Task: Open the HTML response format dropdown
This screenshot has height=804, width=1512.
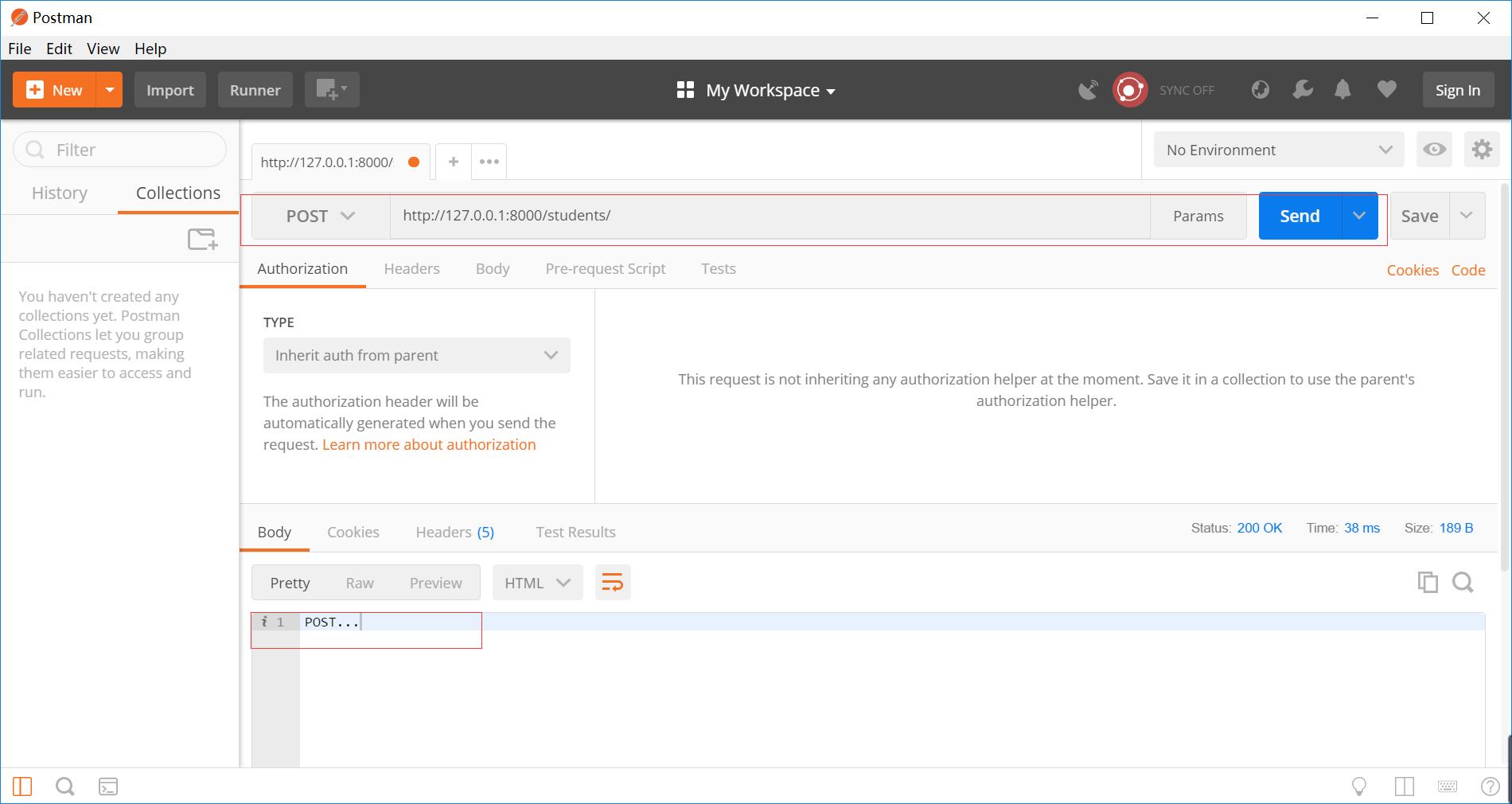Action: (x=538, y=583)
